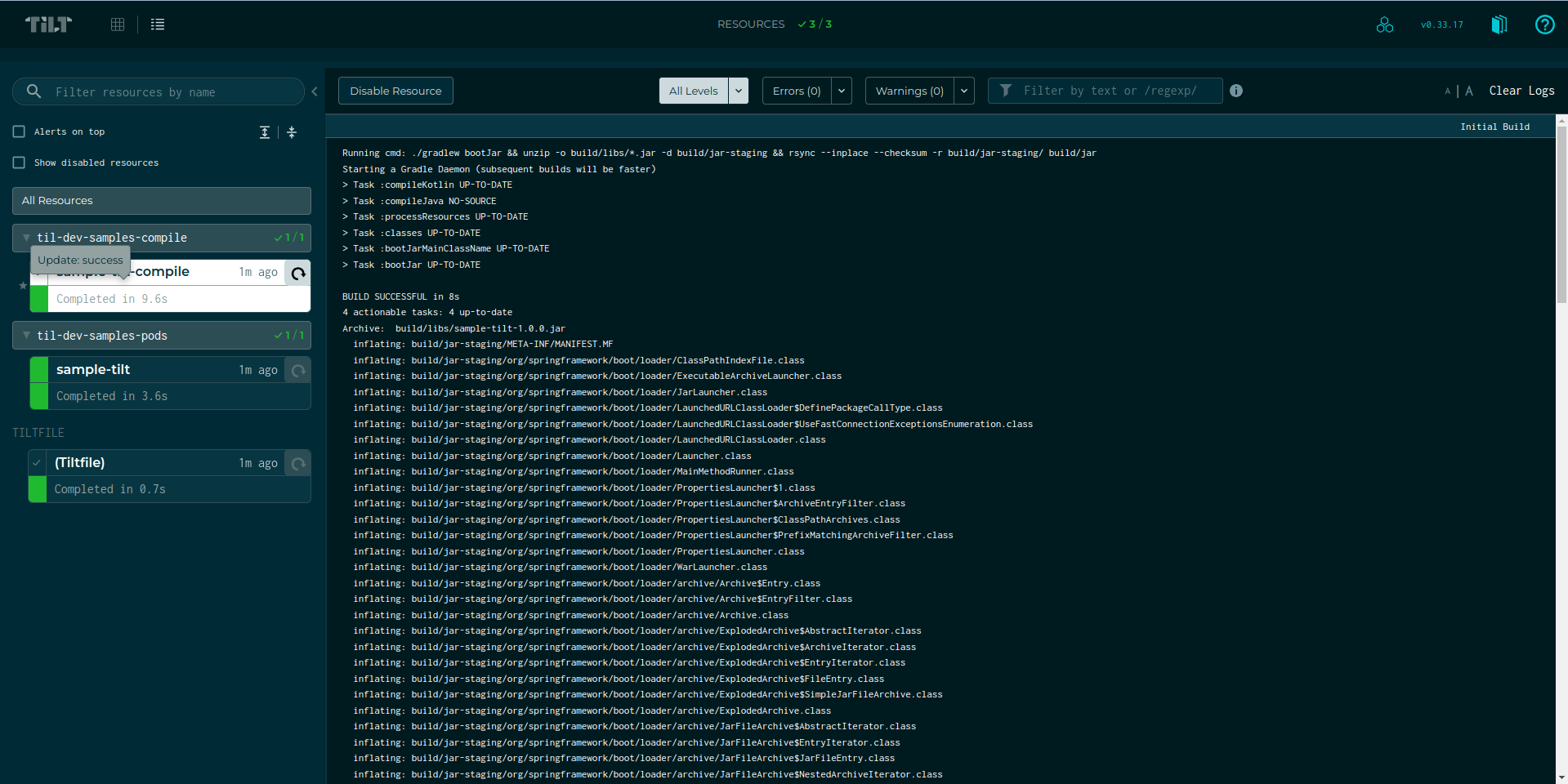This screenshot has height=784, width=1568.
Task: Click the Tiltfile checkmark status icon
Action: point(37,462)
